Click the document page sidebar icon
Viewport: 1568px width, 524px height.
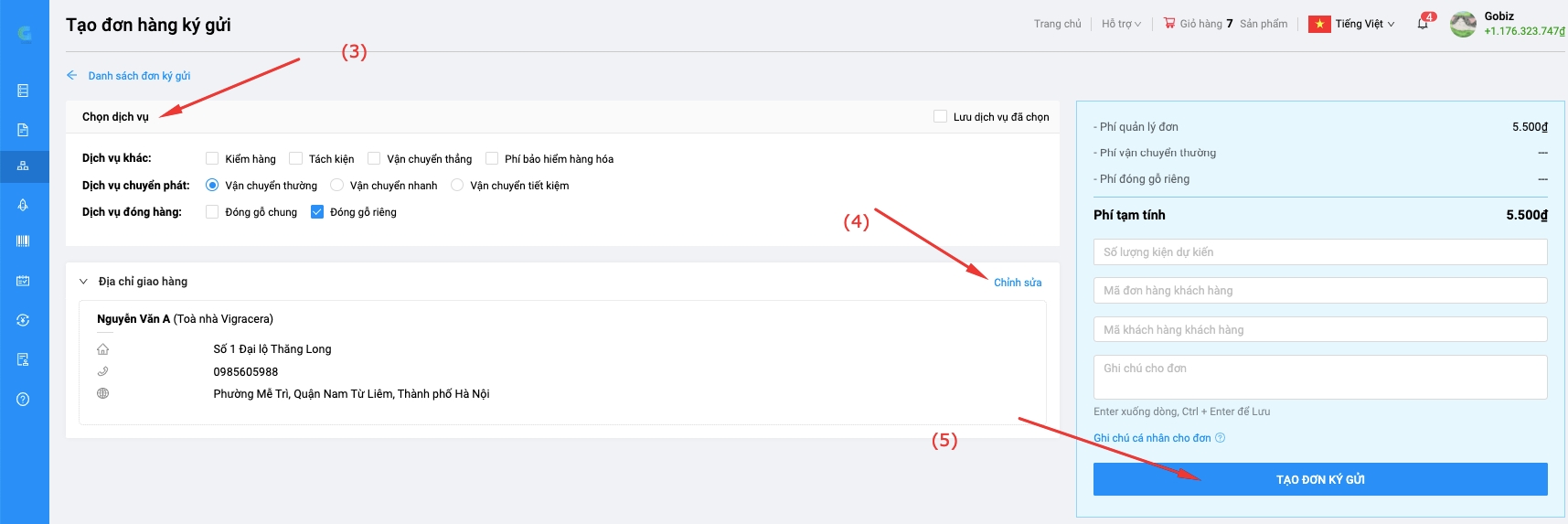[23, 130]
